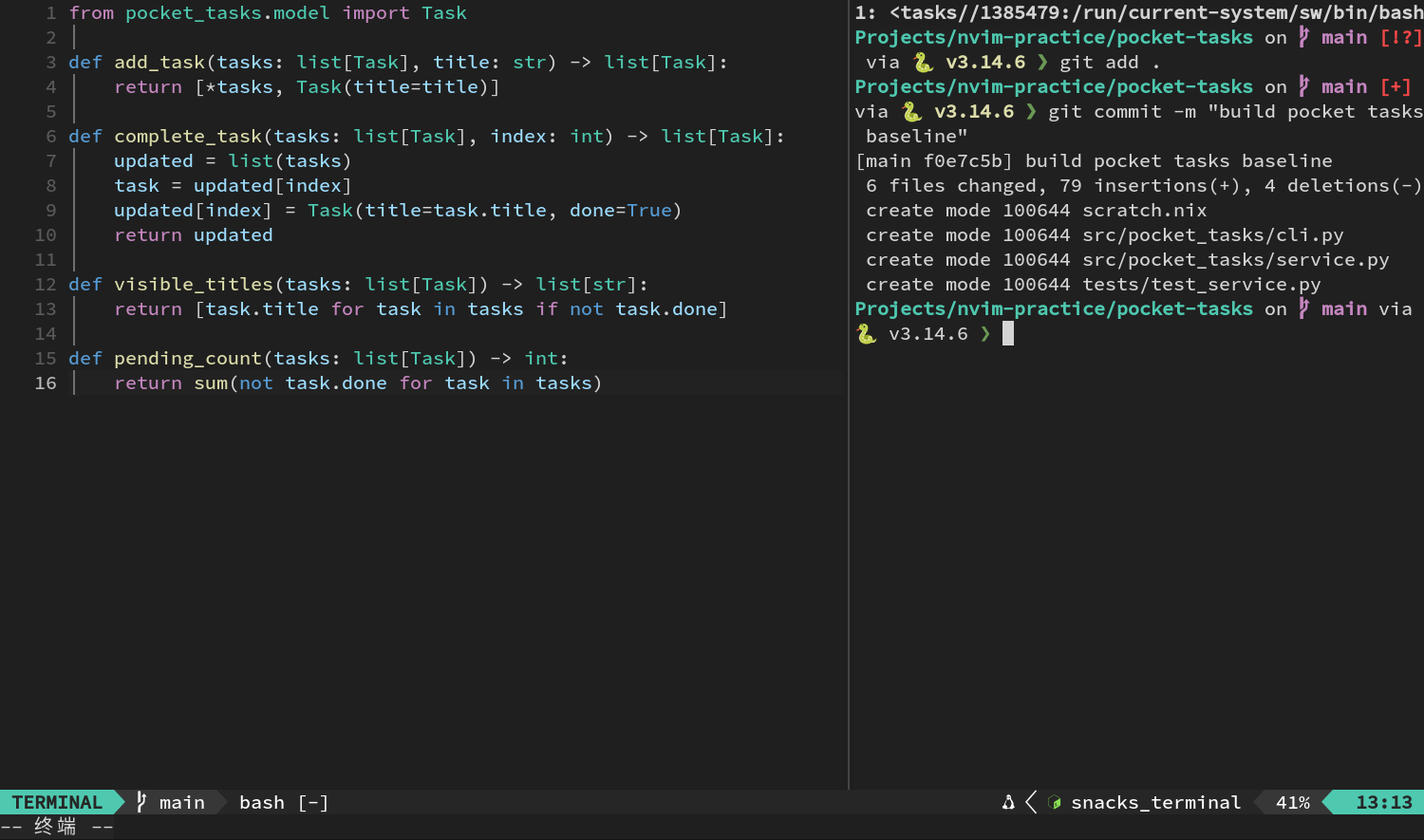Click the '-> int:' return annotation on line 15
1424x840 pixels.
[x=530, y=359]
